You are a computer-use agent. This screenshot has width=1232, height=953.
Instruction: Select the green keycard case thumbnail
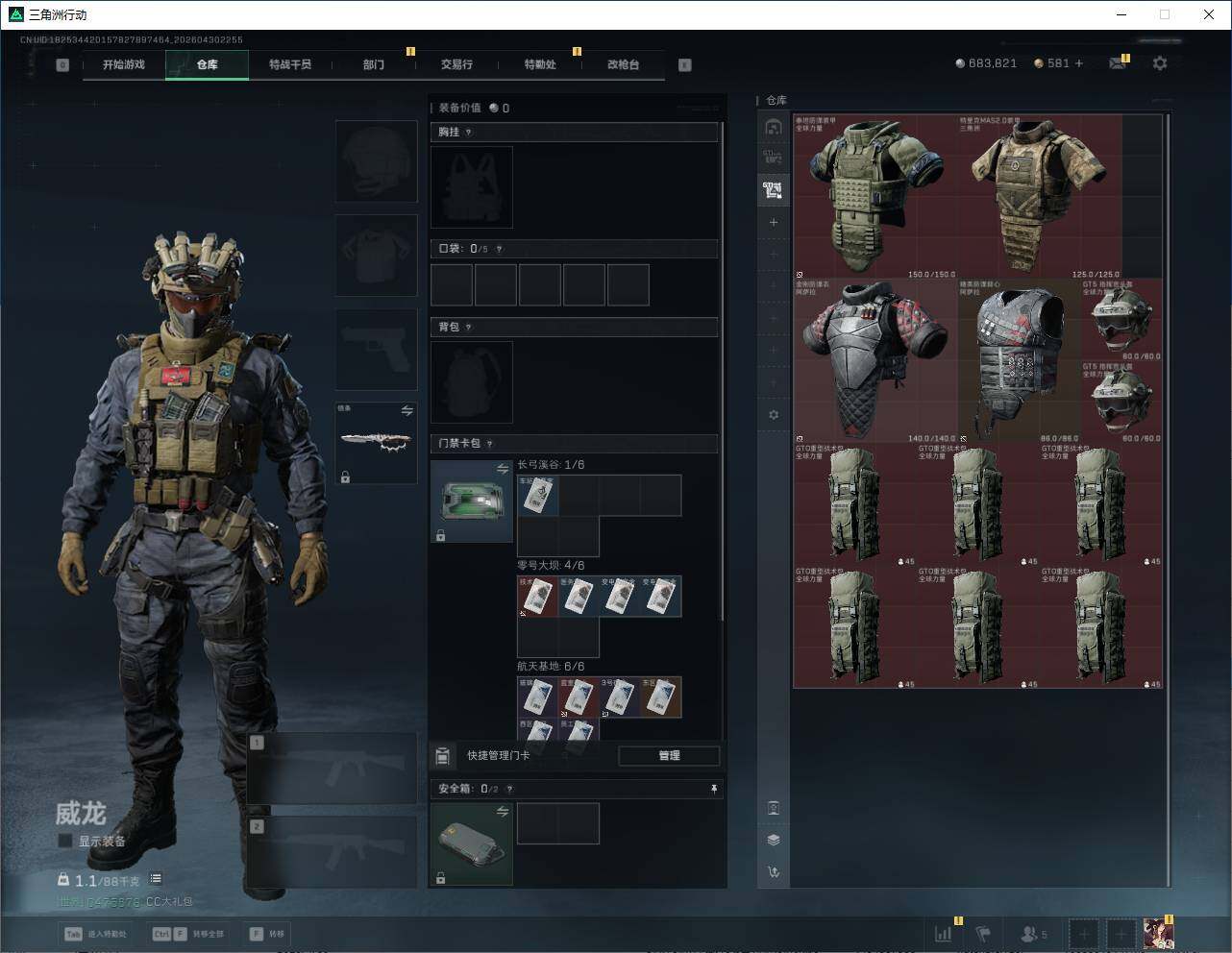(x=472, y=501)
